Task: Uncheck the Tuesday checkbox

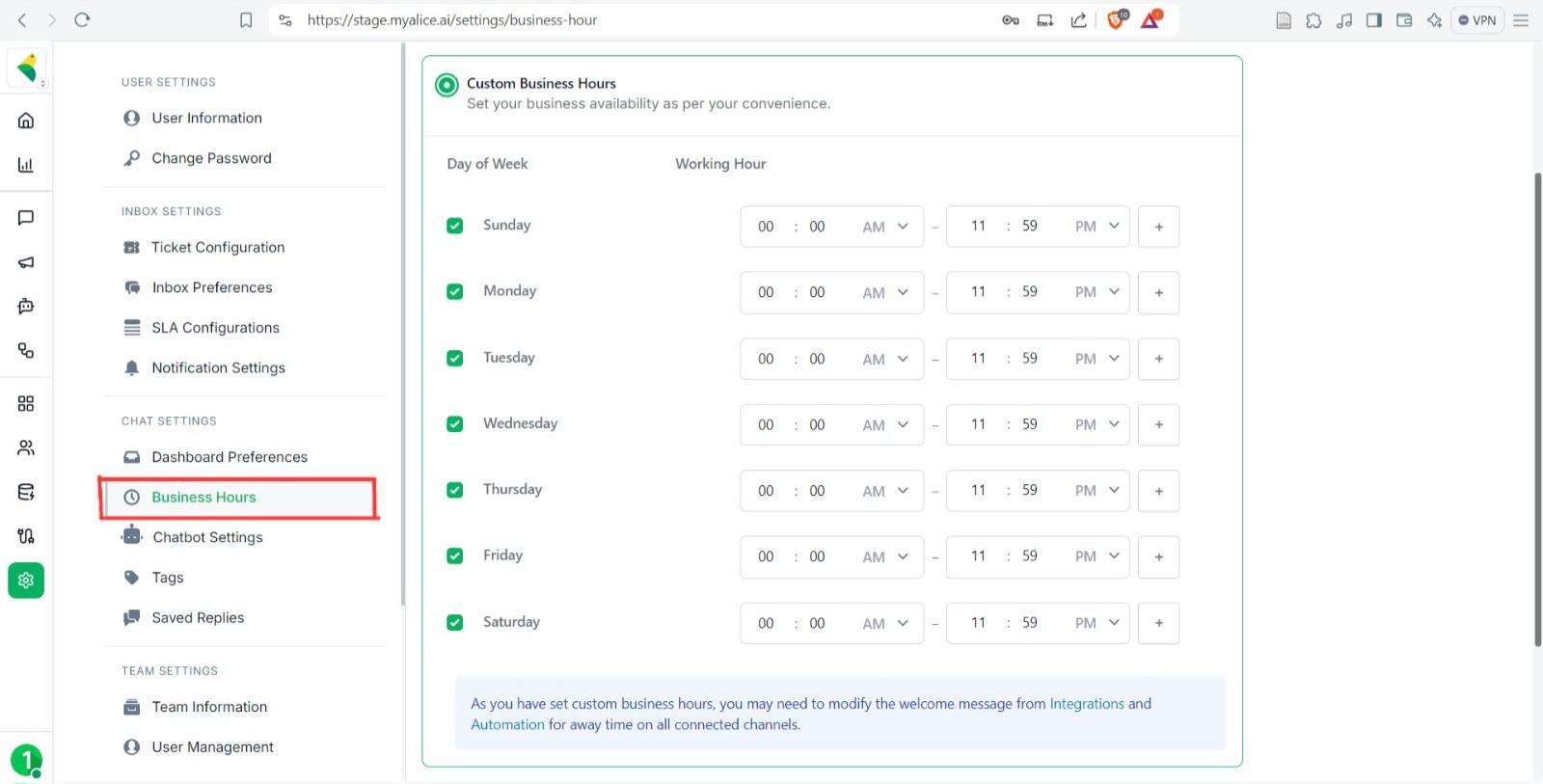Action: tap(455, 358)
